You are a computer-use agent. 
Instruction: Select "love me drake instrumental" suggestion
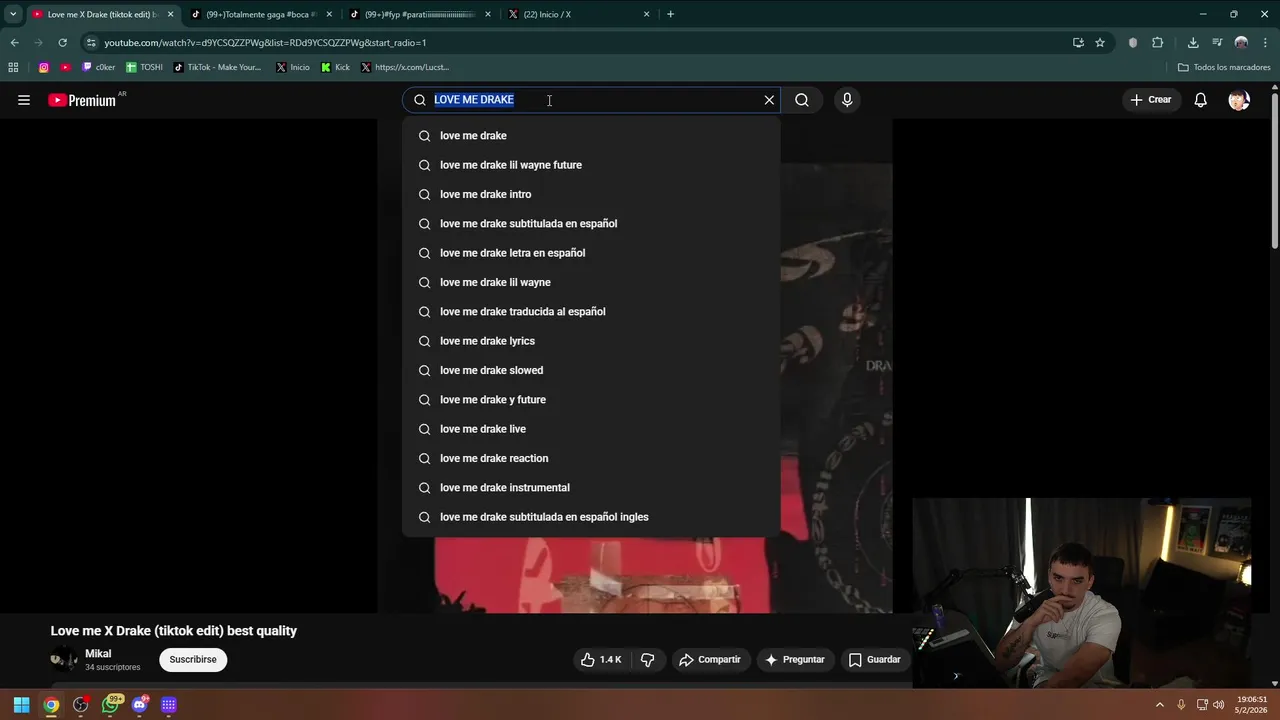pyautogui.click(x=591, y=488)
